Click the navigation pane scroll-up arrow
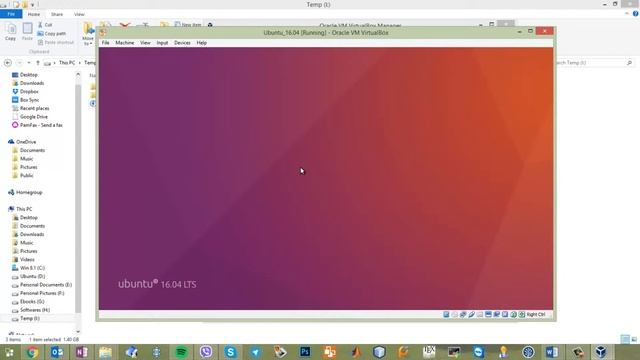Viewport: 640px width, 360px height. 78,74
